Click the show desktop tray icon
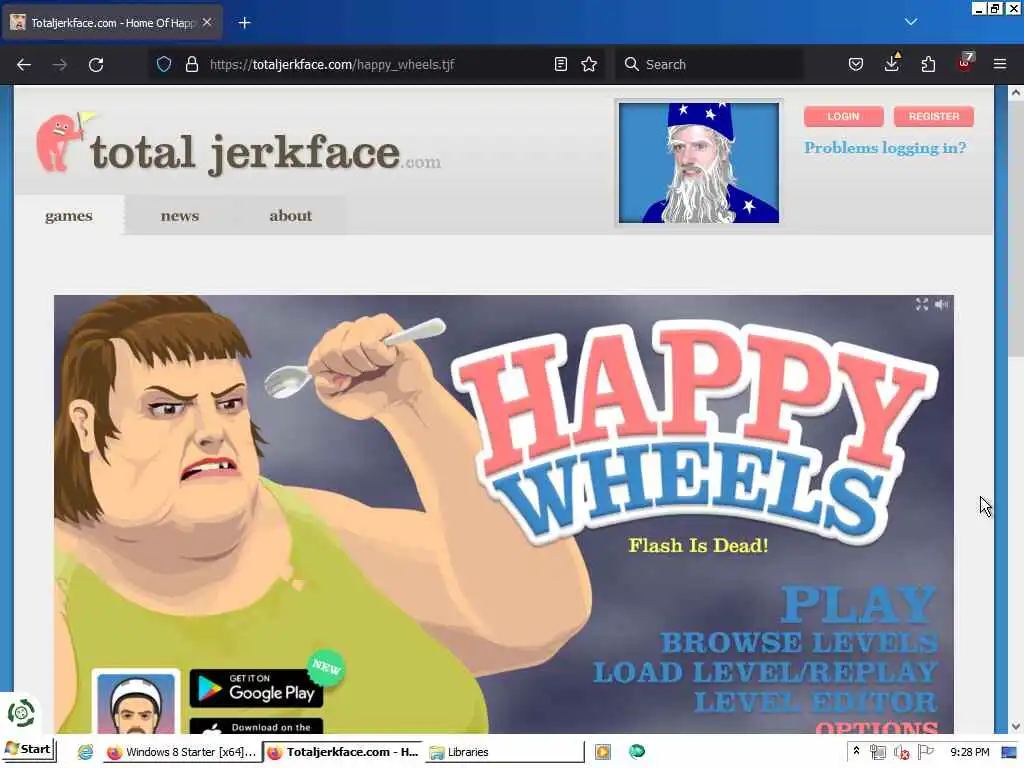1024x768 pixels. (1009, 752)
